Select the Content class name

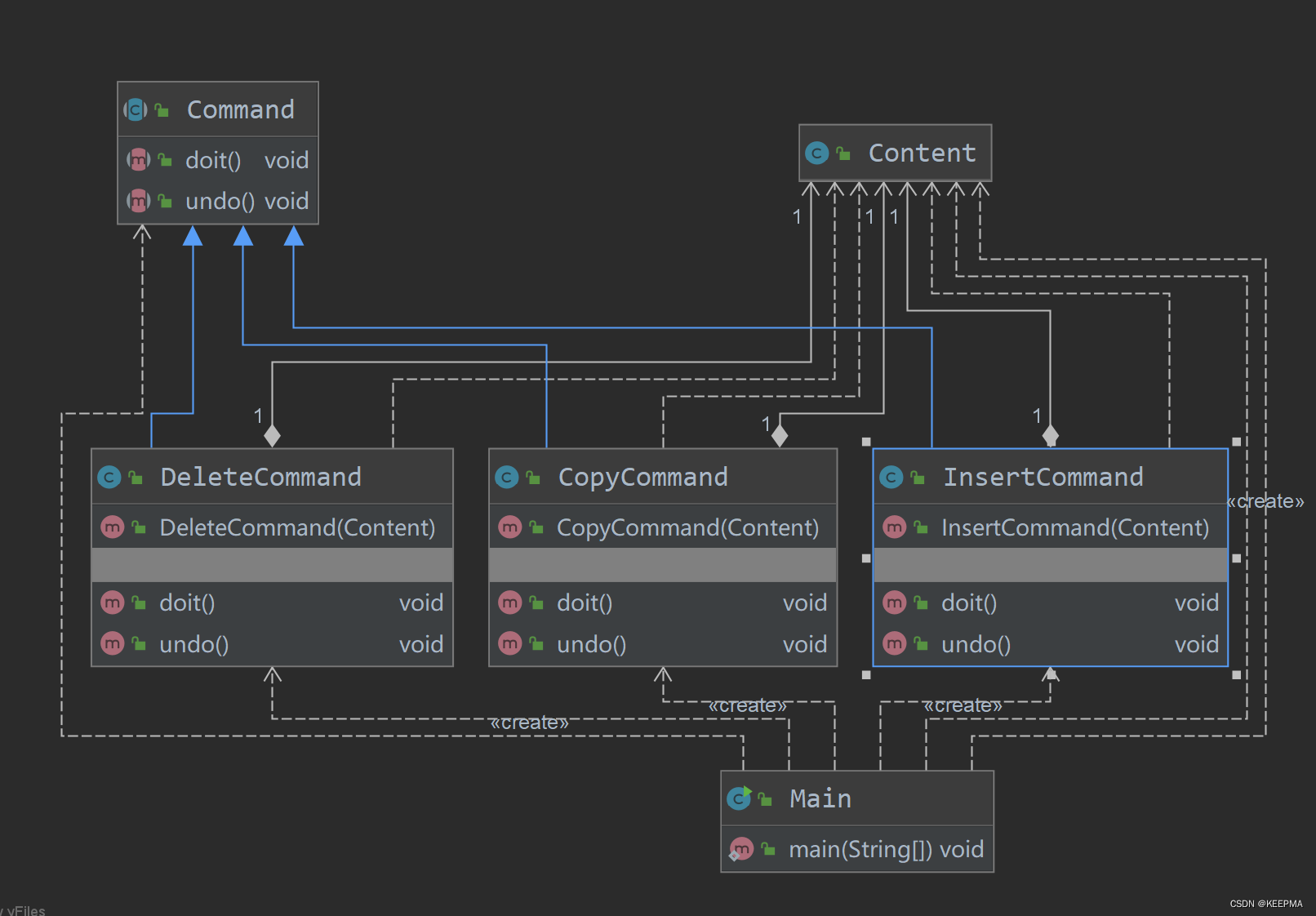tap(923, 153)
